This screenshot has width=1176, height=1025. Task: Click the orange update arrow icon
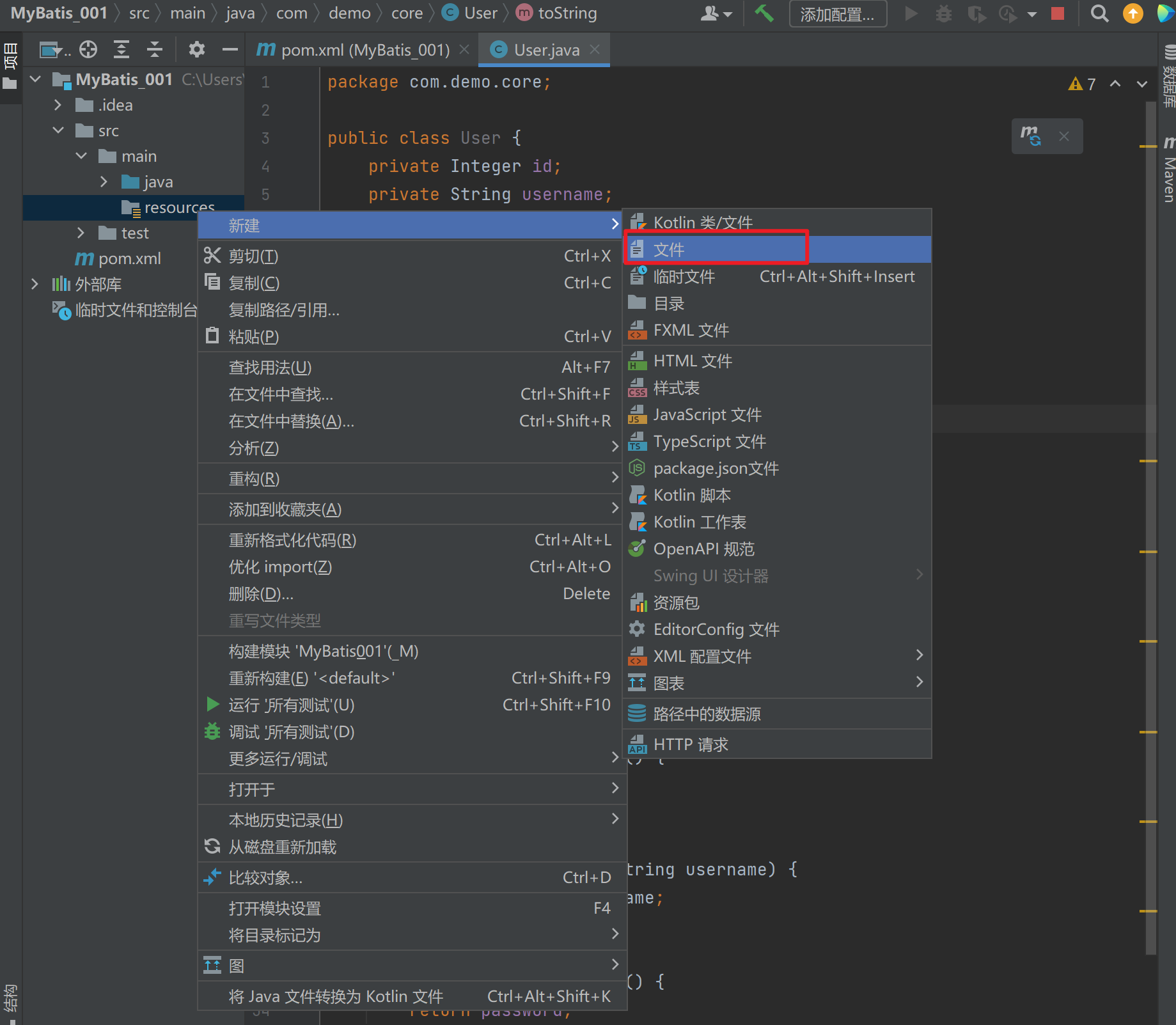(1133, 13)
